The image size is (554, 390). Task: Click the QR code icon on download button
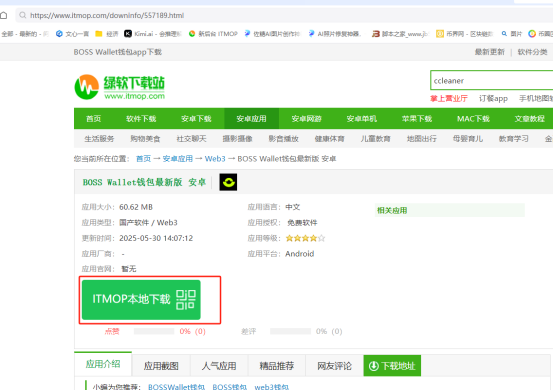point(186,300)
